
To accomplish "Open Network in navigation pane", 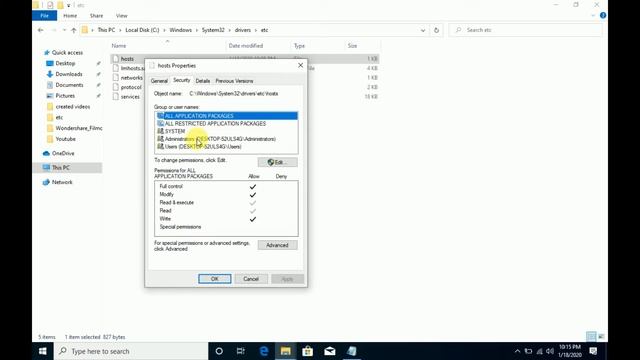I will (x=62, y=182).
